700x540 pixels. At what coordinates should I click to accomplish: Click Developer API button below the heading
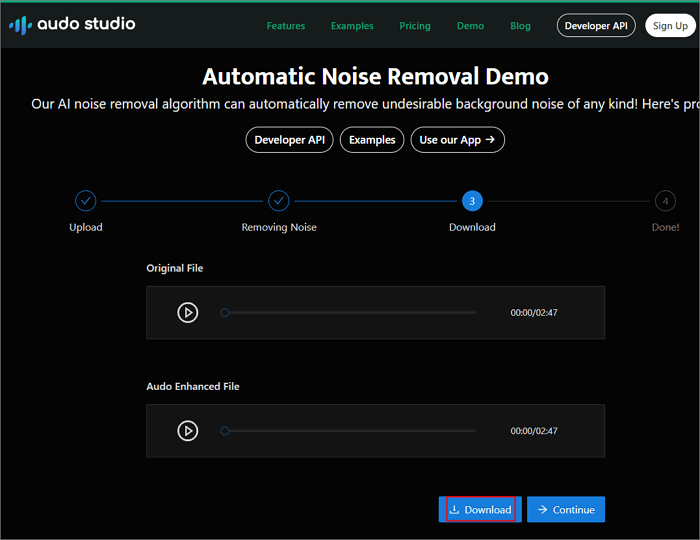pos(289,140)
